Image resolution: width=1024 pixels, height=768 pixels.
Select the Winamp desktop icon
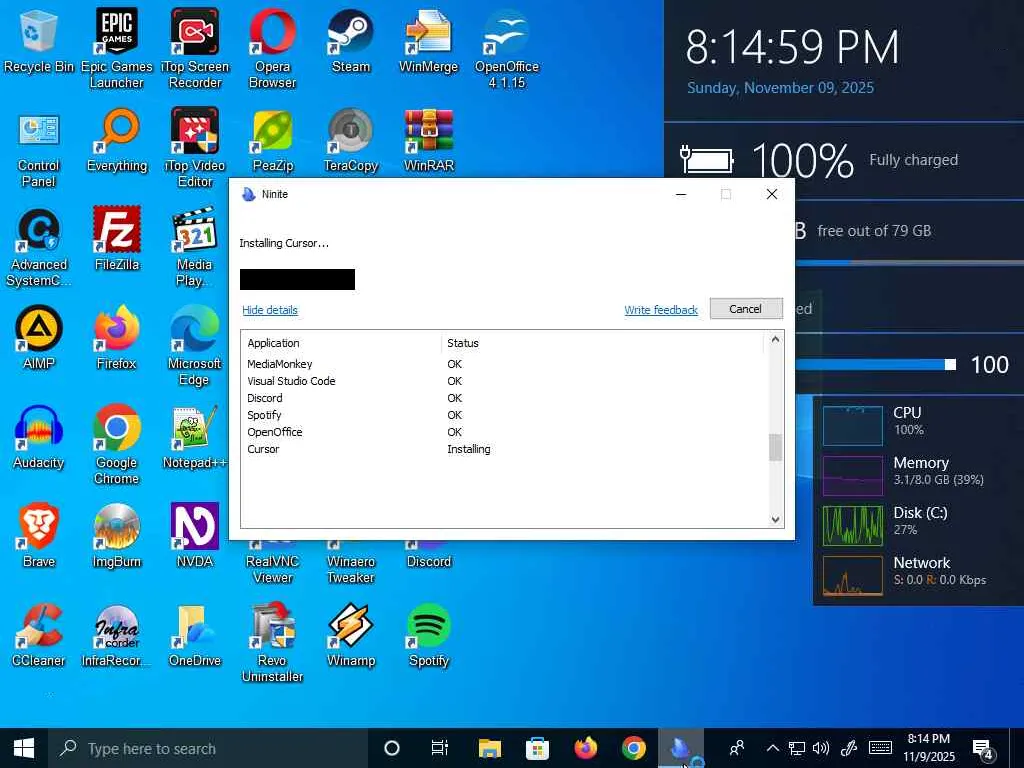(351, 635)
